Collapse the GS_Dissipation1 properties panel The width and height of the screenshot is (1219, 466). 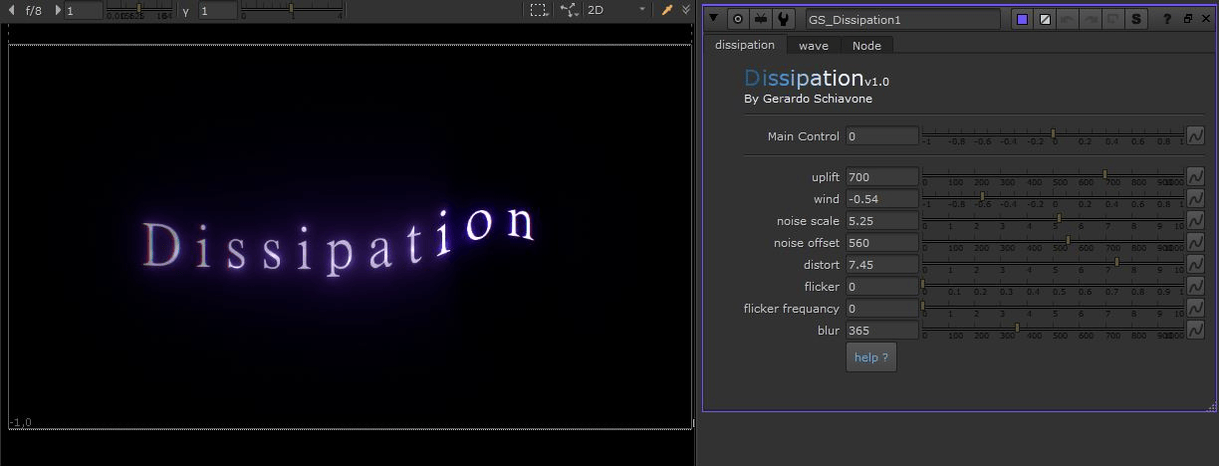(714, 19)
